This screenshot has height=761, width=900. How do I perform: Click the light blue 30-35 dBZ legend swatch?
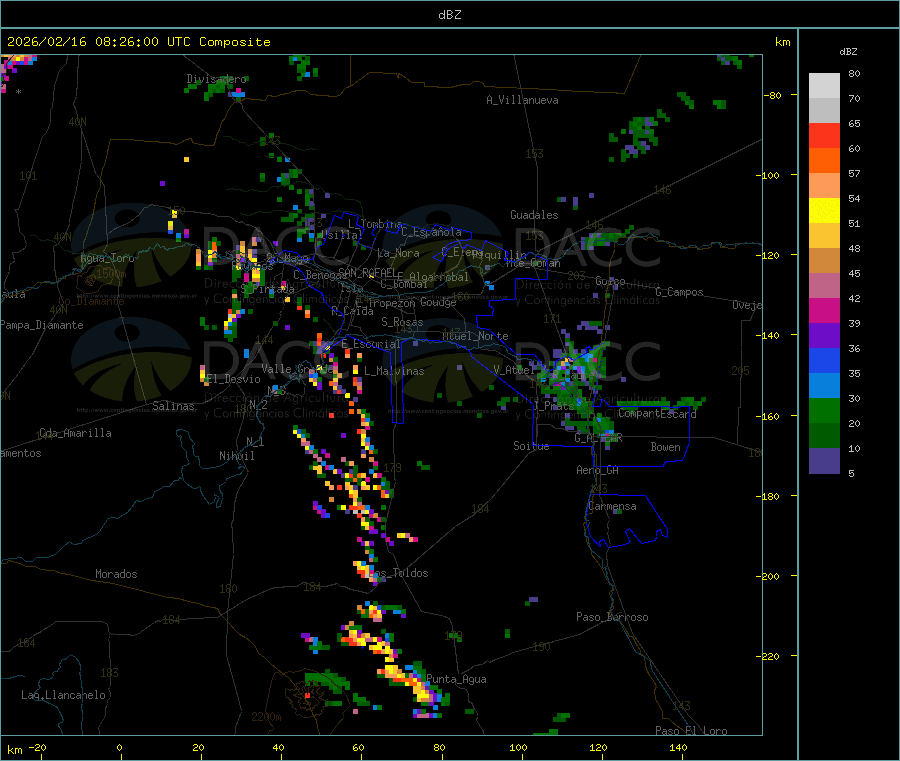[824, 386]
